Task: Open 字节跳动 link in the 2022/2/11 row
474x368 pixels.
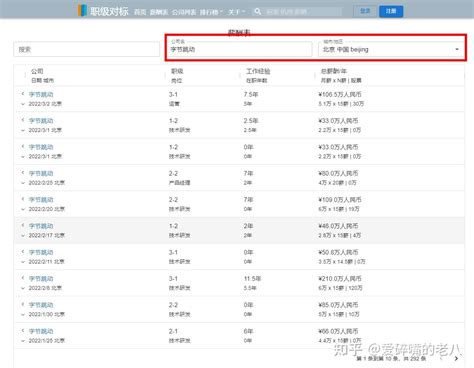Action: (x=41, y=252)
